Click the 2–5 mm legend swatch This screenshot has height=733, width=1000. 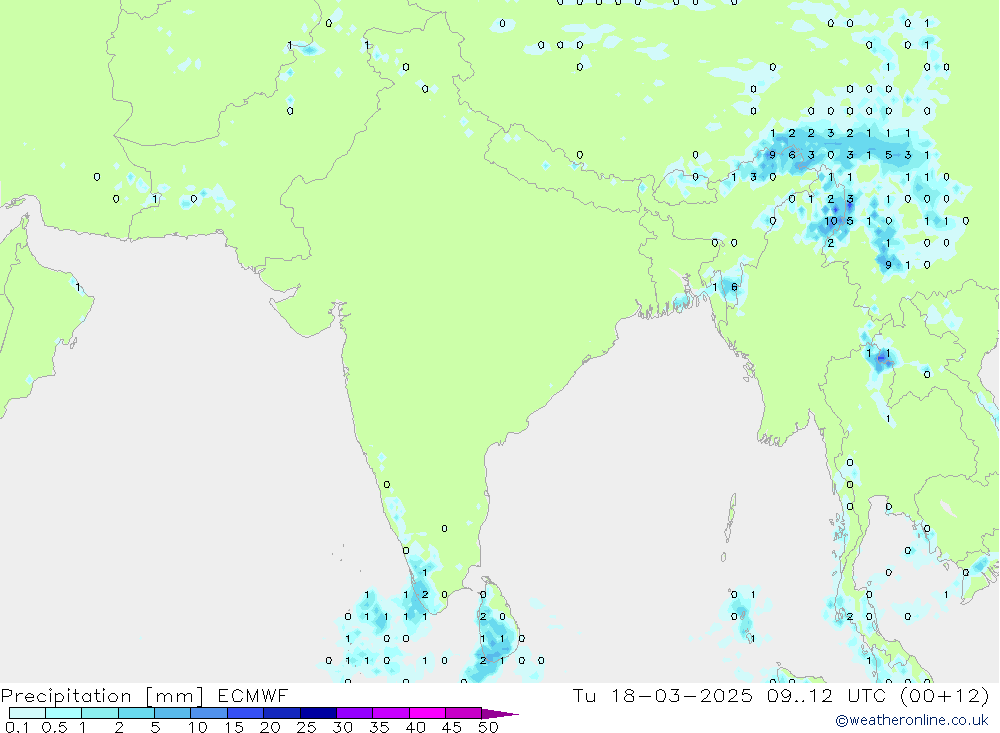(136, 713)
